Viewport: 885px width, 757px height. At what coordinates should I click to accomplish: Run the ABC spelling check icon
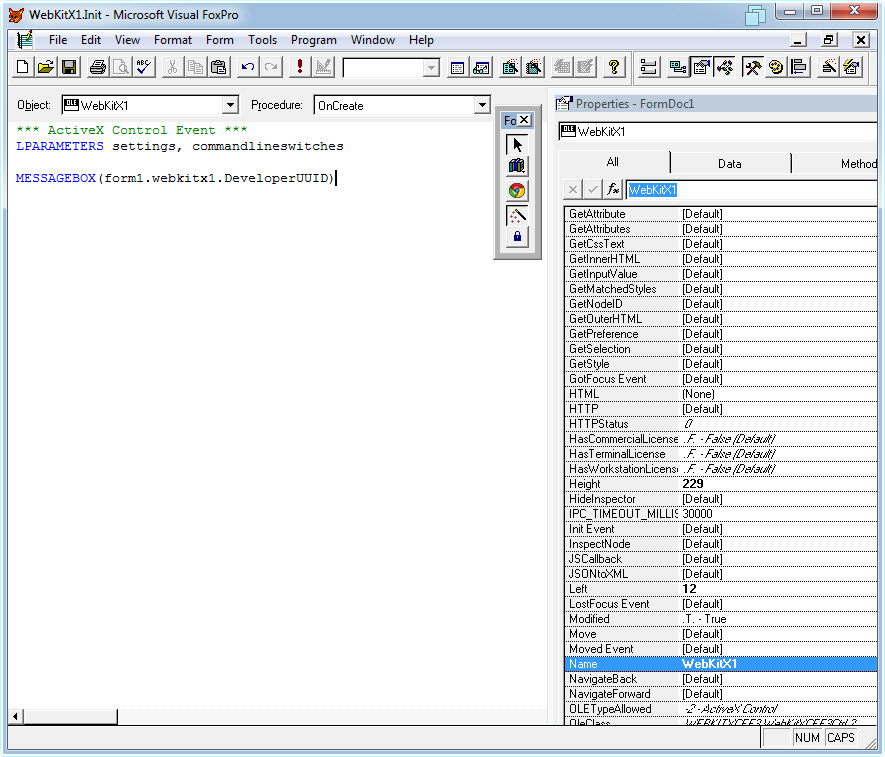click(x=144, y=67)
